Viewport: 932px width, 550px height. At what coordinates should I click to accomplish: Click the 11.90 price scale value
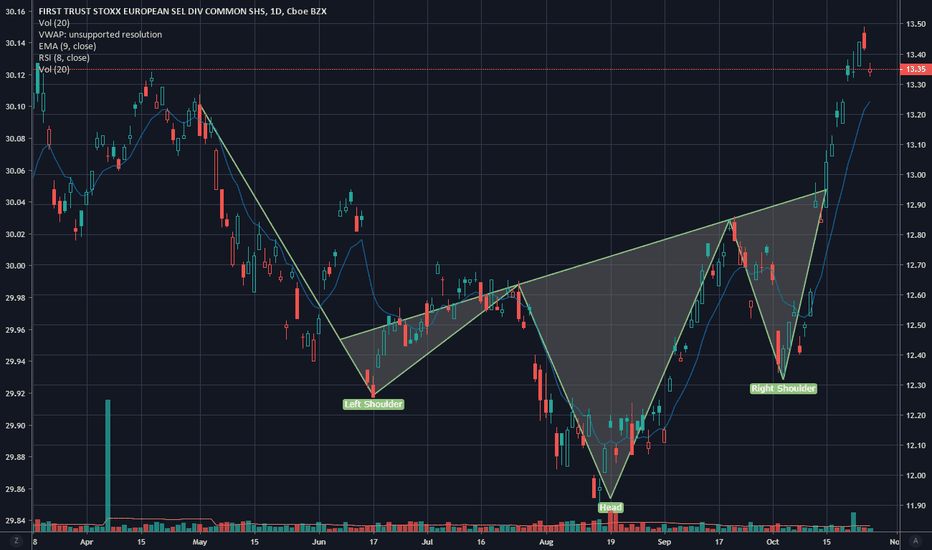[915, 506]
